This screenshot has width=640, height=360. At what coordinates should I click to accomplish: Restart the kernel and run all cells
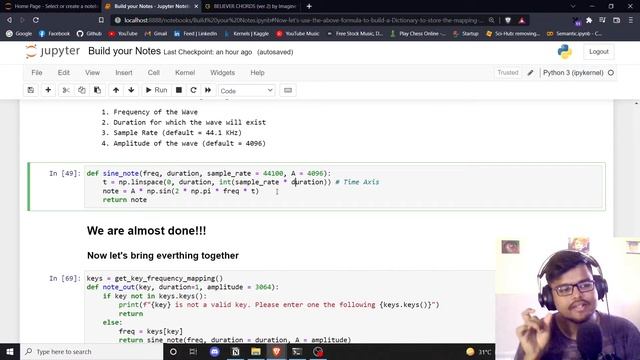(208, 90)
